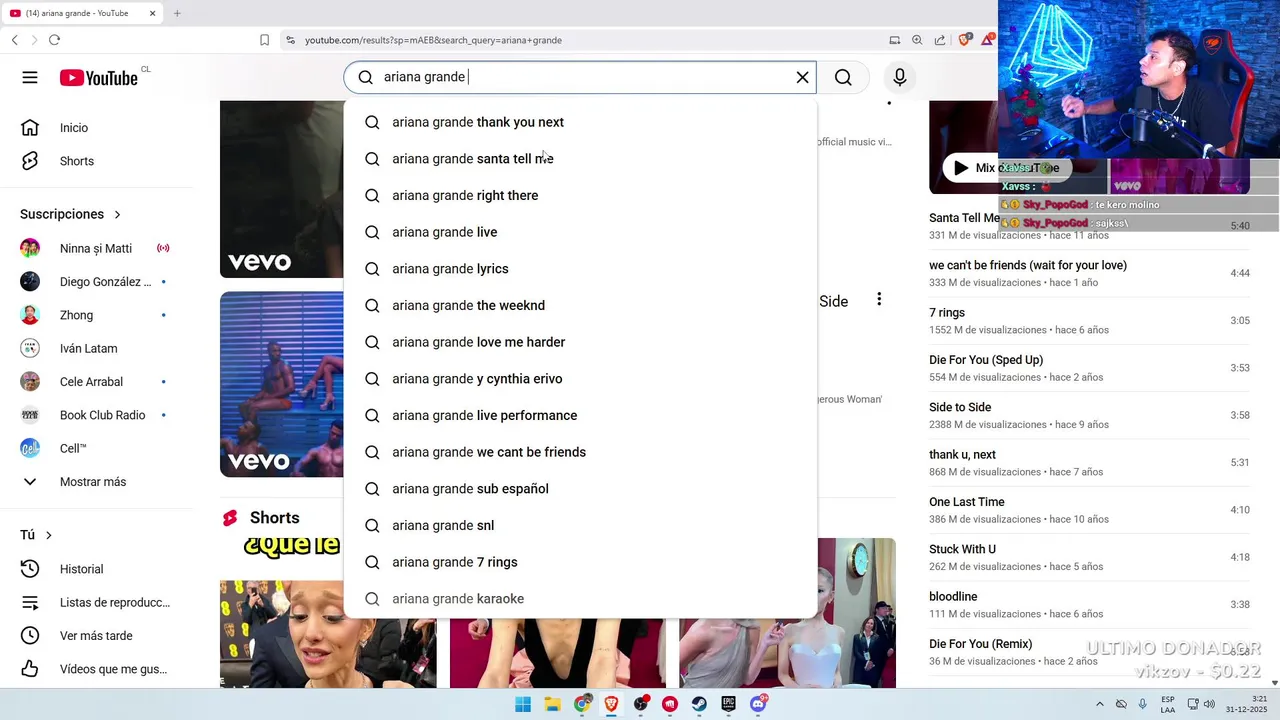Select suggestion 'ariana grande santa tell me'
The image size is (1280, 720).
click(580, 159)
